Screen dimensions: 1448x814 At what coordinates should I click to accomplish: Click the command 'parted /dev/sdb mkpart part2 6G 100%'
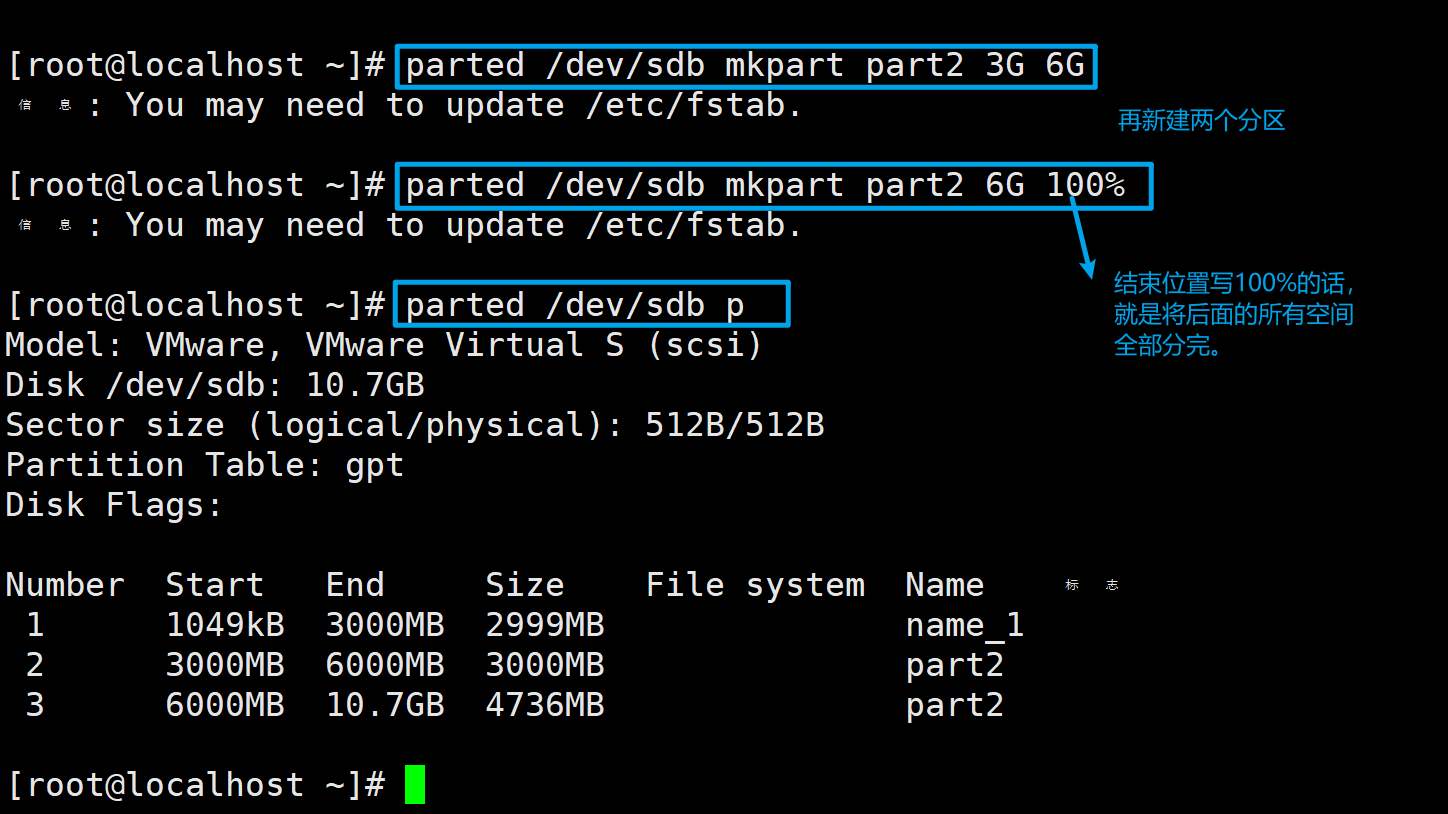(x=765, y=186)
